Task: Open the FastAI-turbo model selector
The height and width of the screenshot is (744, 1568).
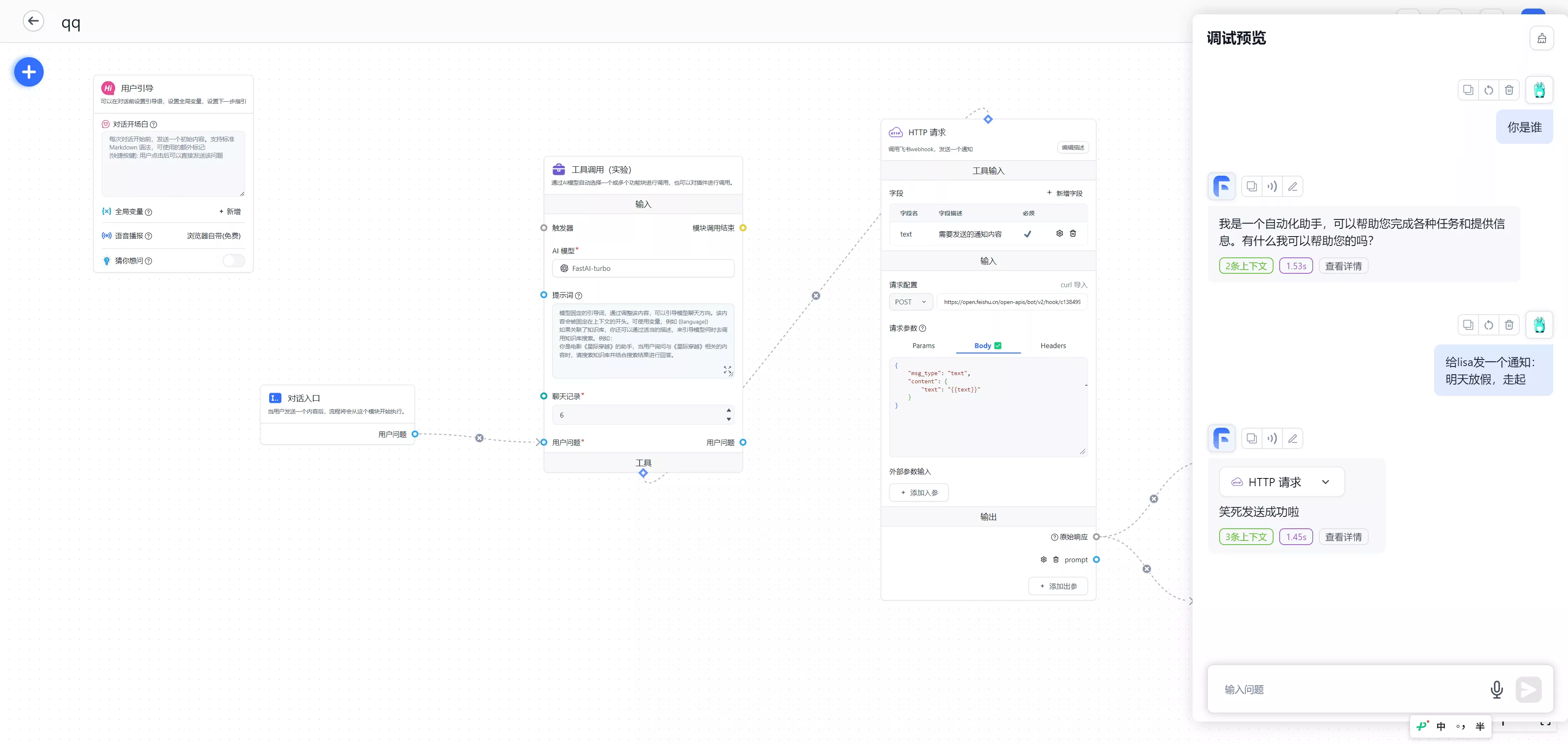Action: tap(643, 268)
